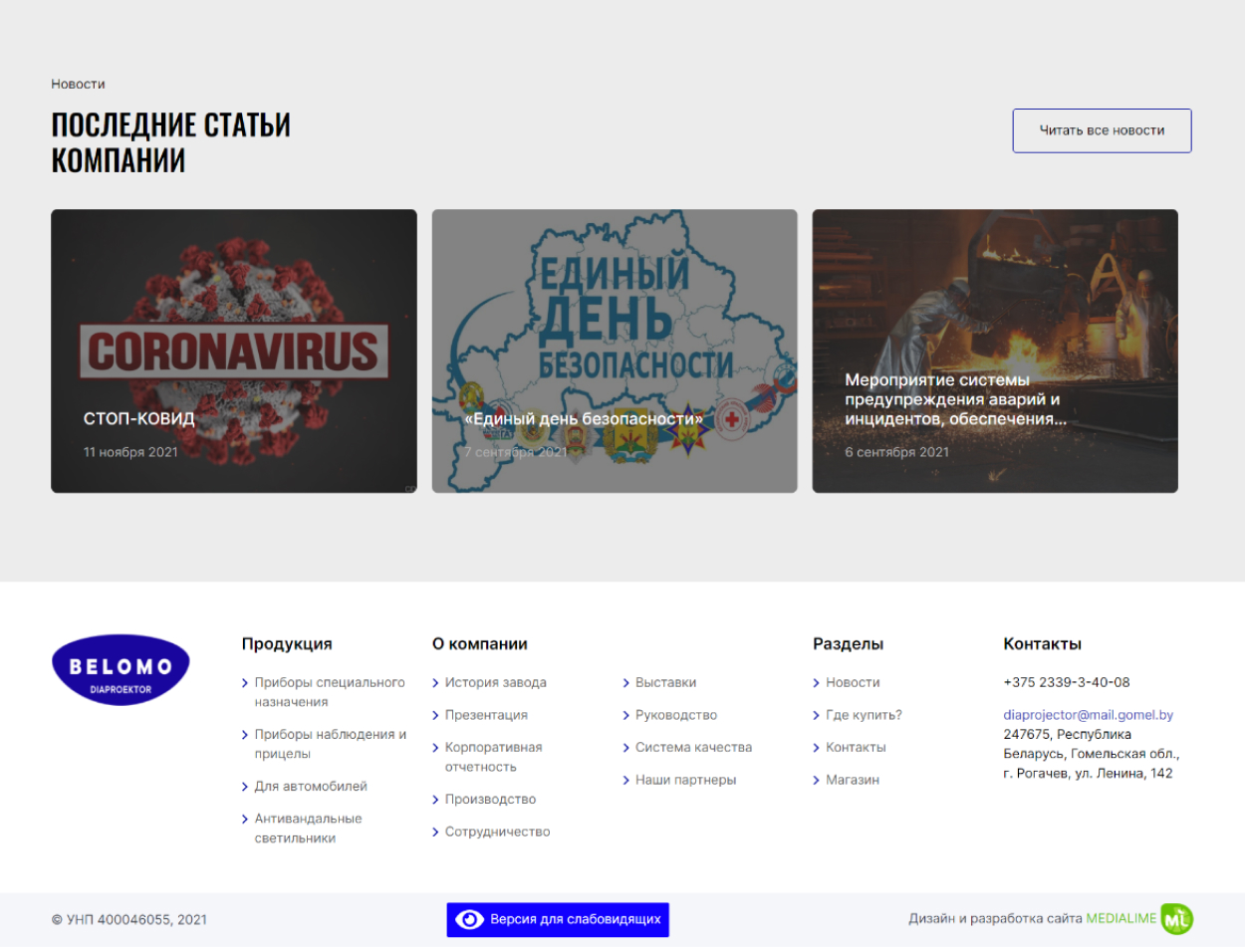The width and height of the screenshot is (1245, 952).
Task: Open 'Приборы специального назначения' footer link
Action: (330, 692)
